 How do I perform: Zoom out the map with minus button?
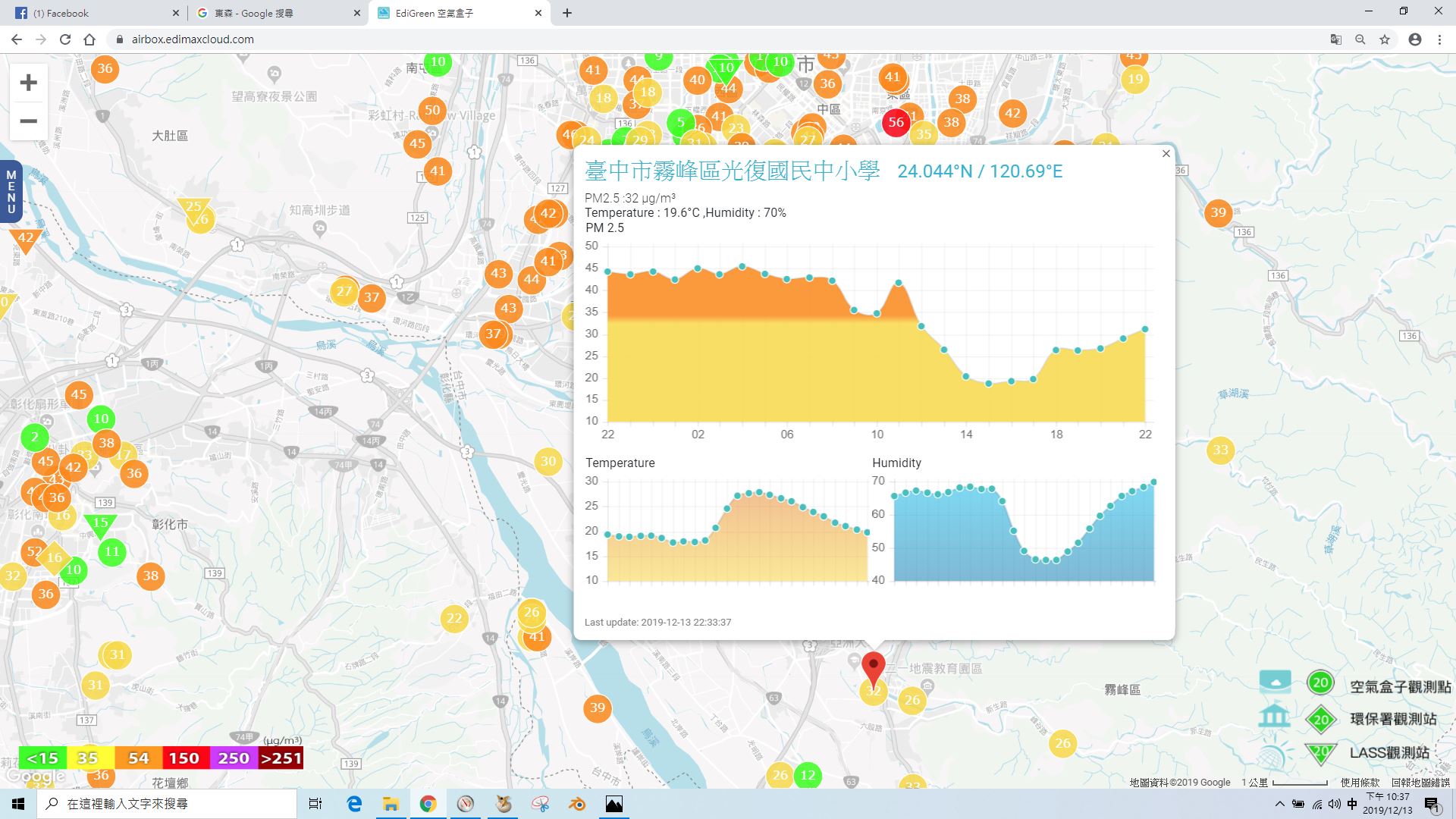click(28, 121)
